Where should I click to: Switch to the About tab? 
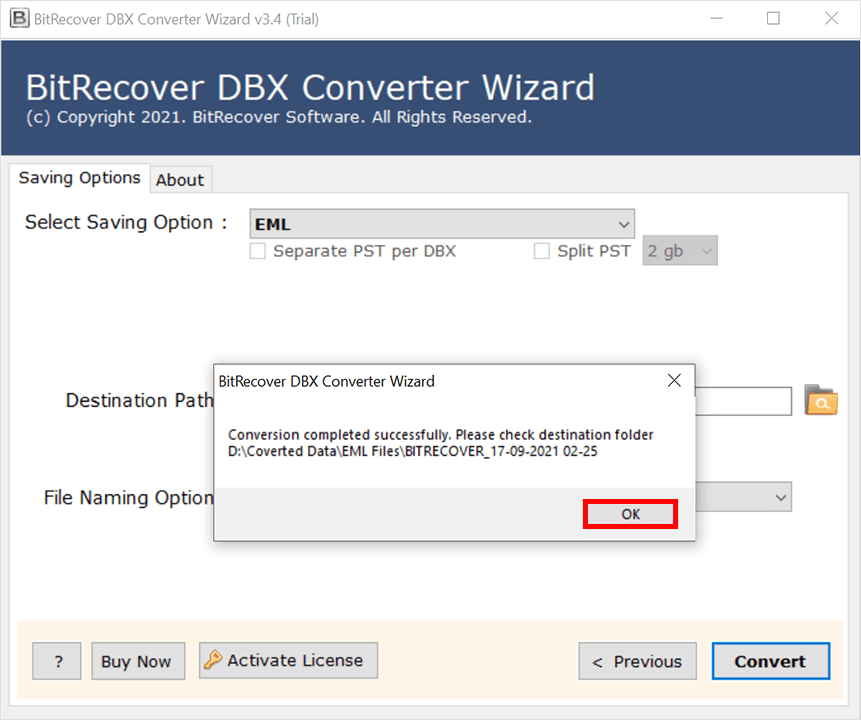point(180,180)
